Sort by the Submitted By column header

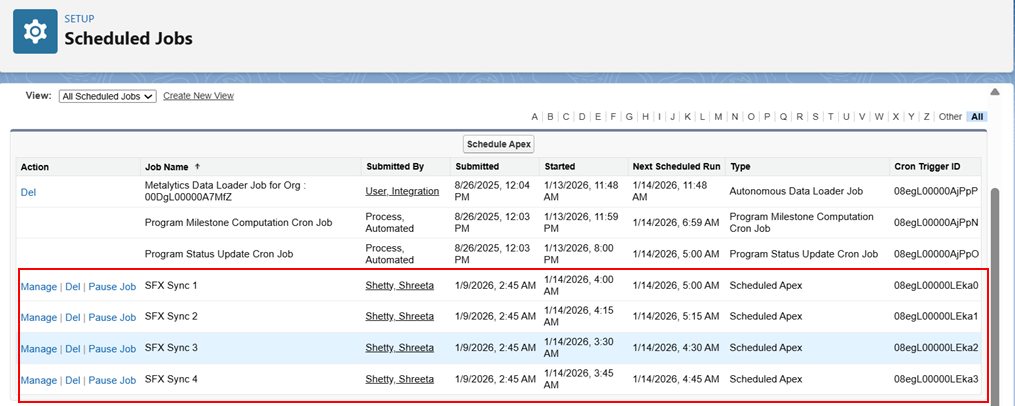(x=395, y=166)
